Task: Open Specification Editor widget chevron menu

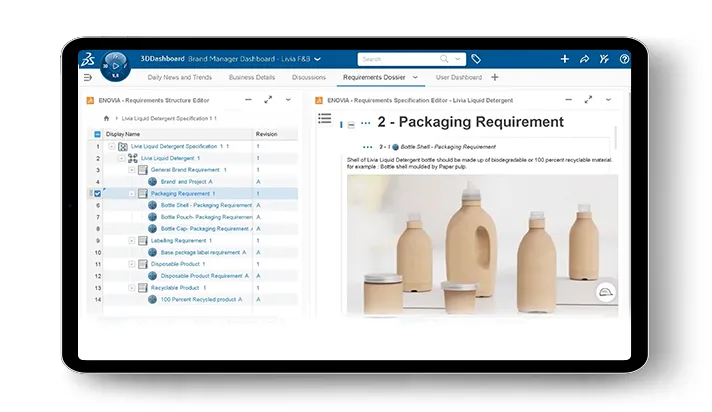Action: [608, 99]
